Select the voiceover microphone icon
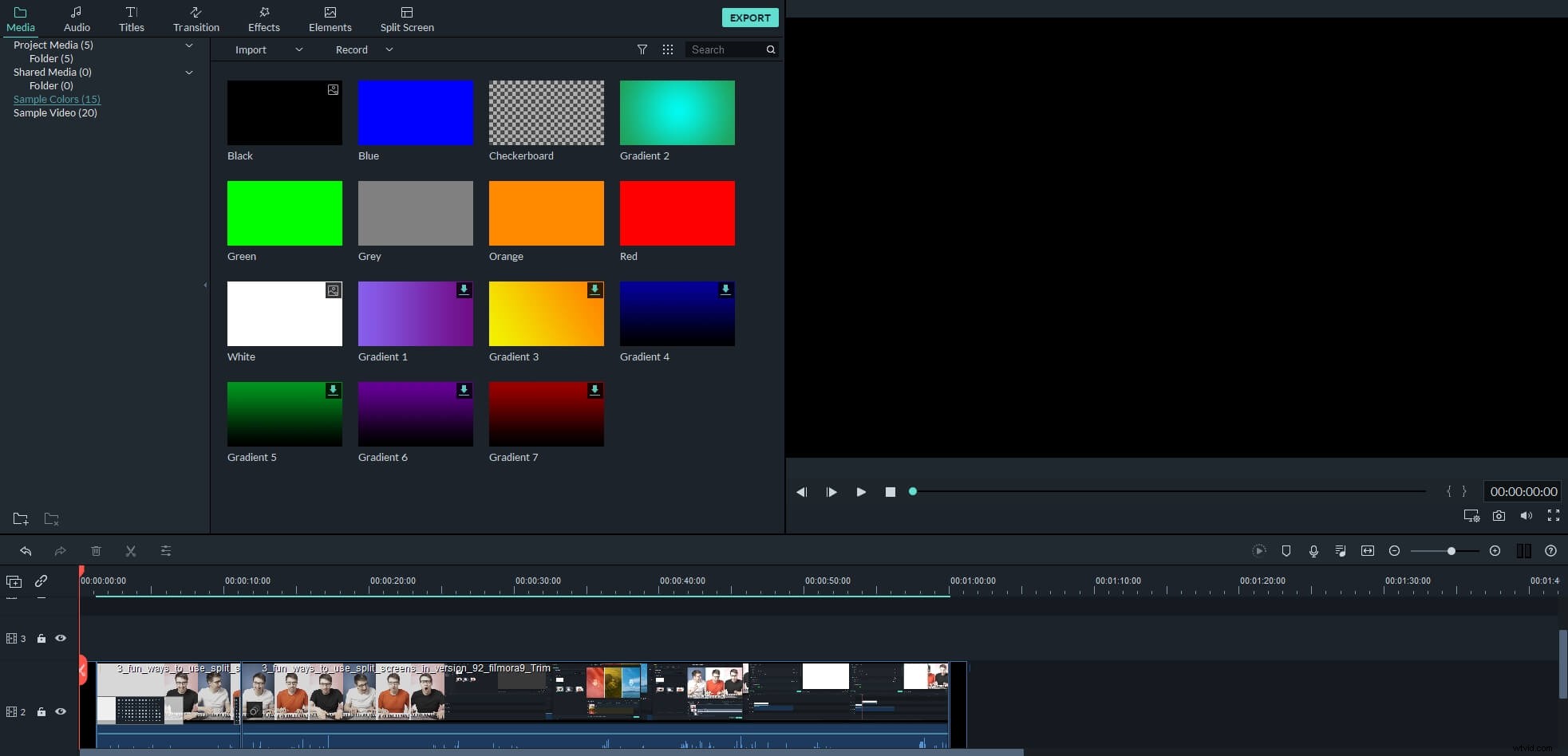This screenshot has width=1568, height=756. pos(1314,550)
